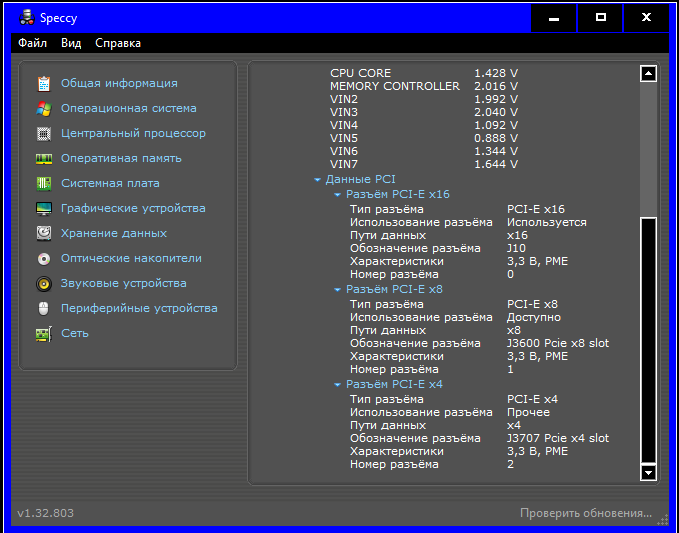Open the Файл menu
This screenshot has width=679, height=533.
pos(32,43)
